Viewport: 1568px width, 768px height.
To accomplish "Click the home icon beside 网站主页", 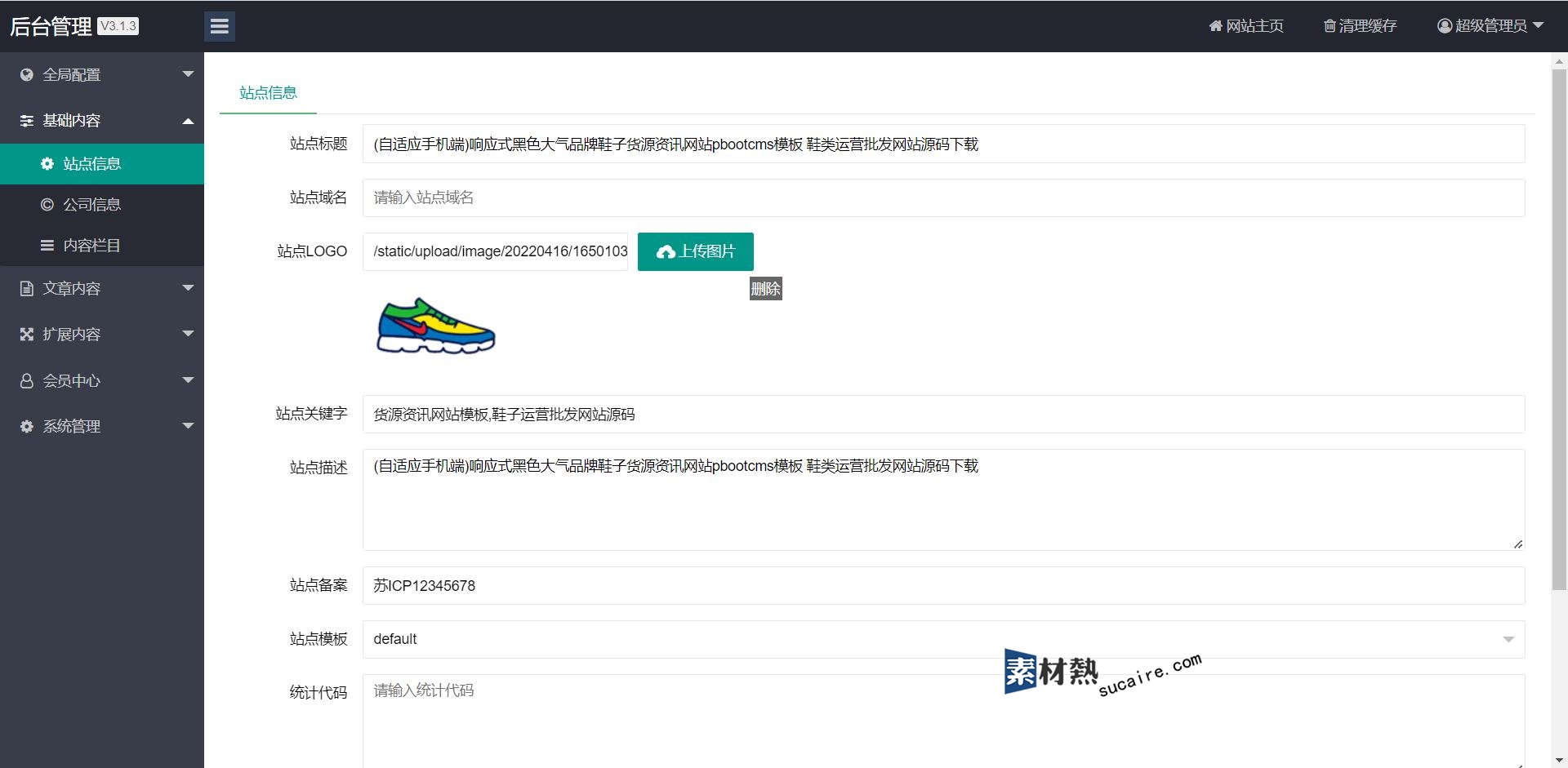I will point(1215,26).
